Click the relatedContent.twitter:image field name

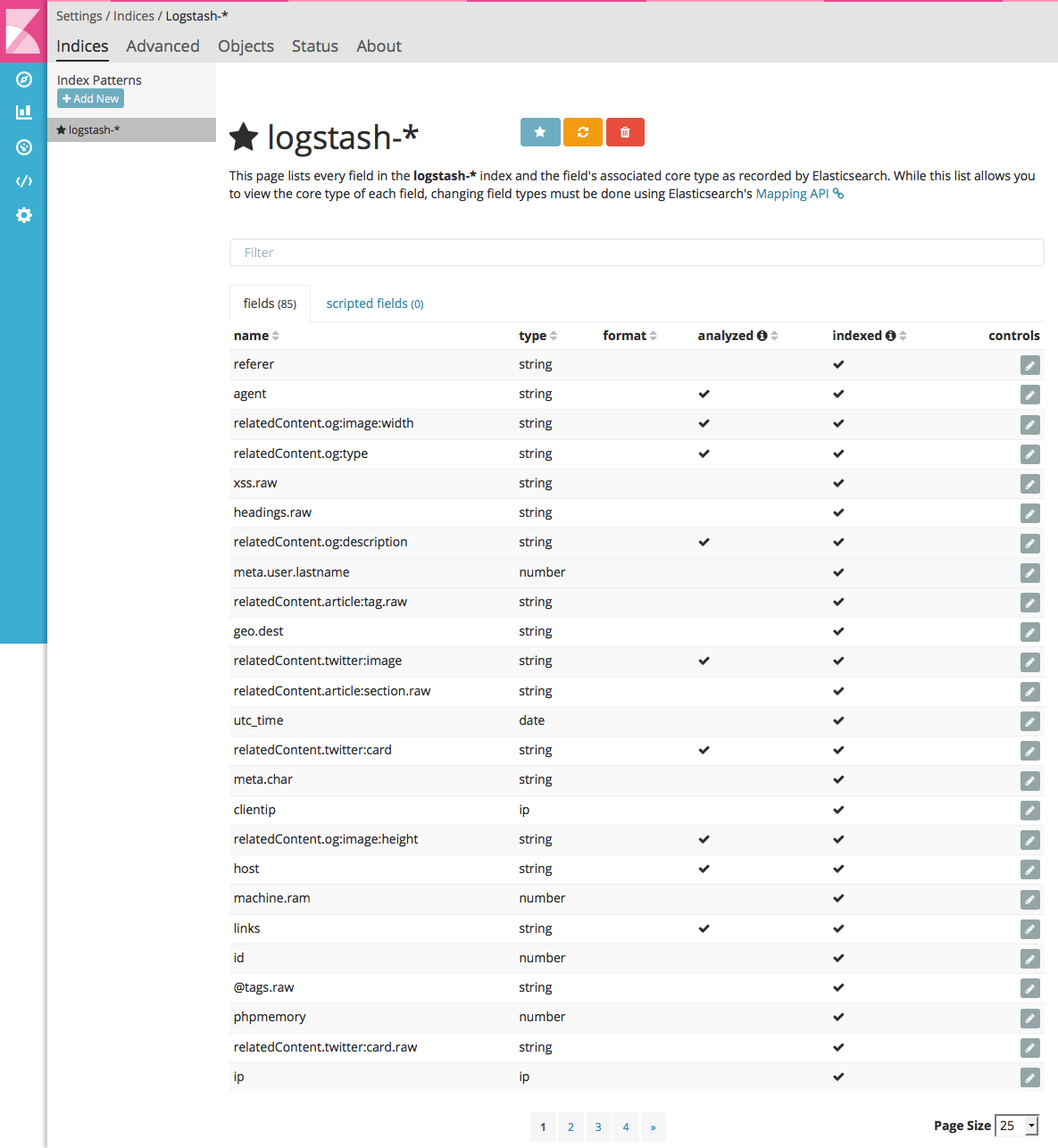click(x=318, y=661)
